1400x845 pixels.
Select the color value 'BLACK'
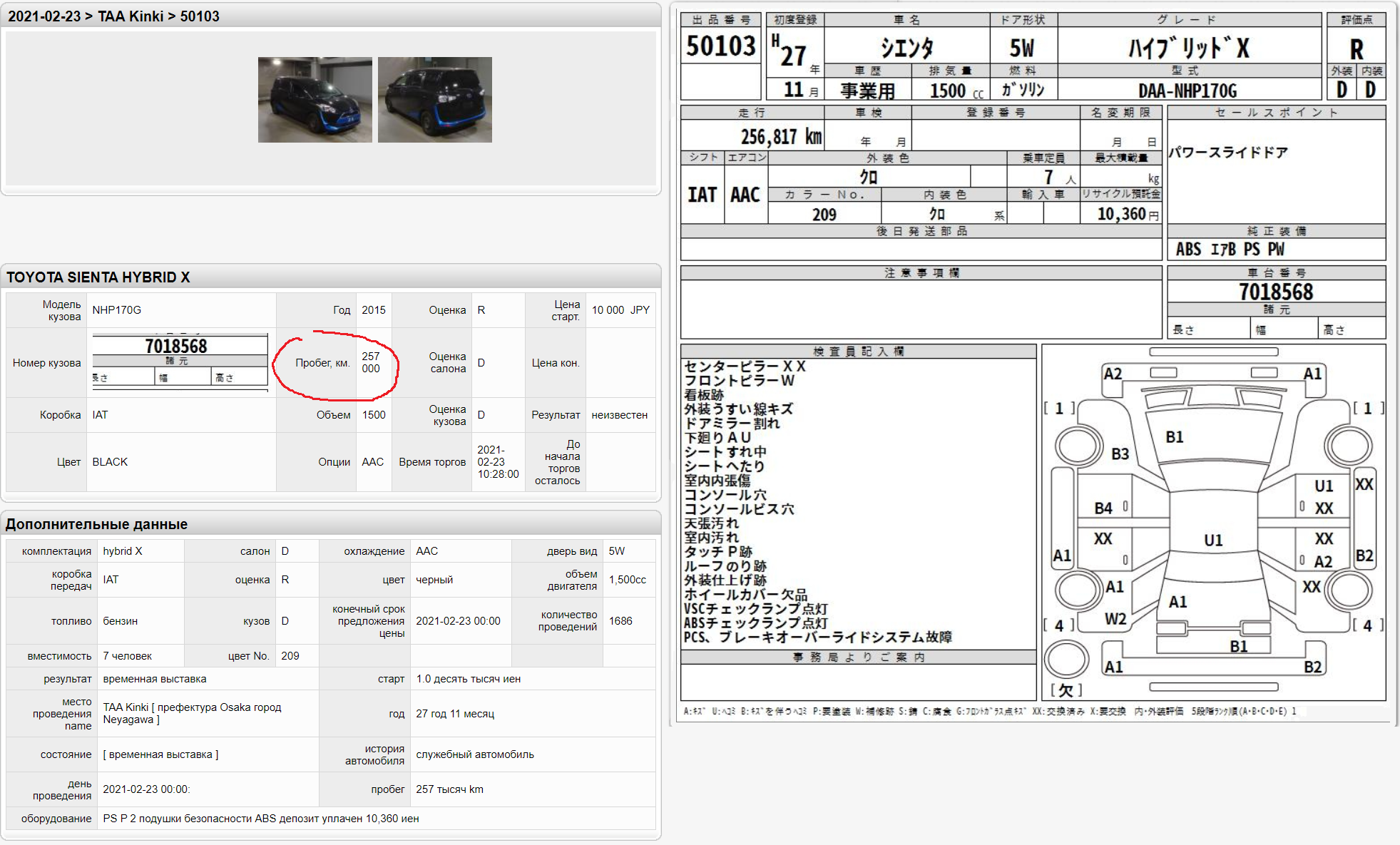(110, 462)
